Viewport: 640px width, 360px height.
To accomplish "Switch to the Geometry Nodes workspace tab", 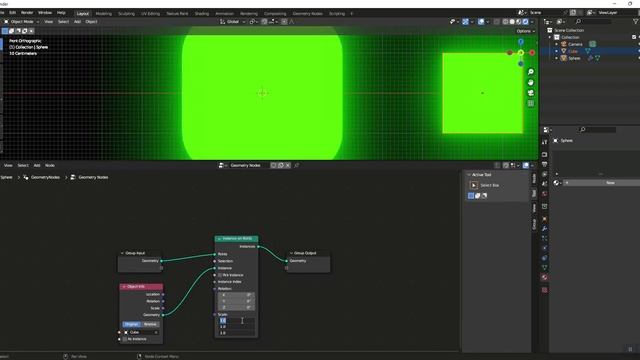I will click(x=307, y=13).
